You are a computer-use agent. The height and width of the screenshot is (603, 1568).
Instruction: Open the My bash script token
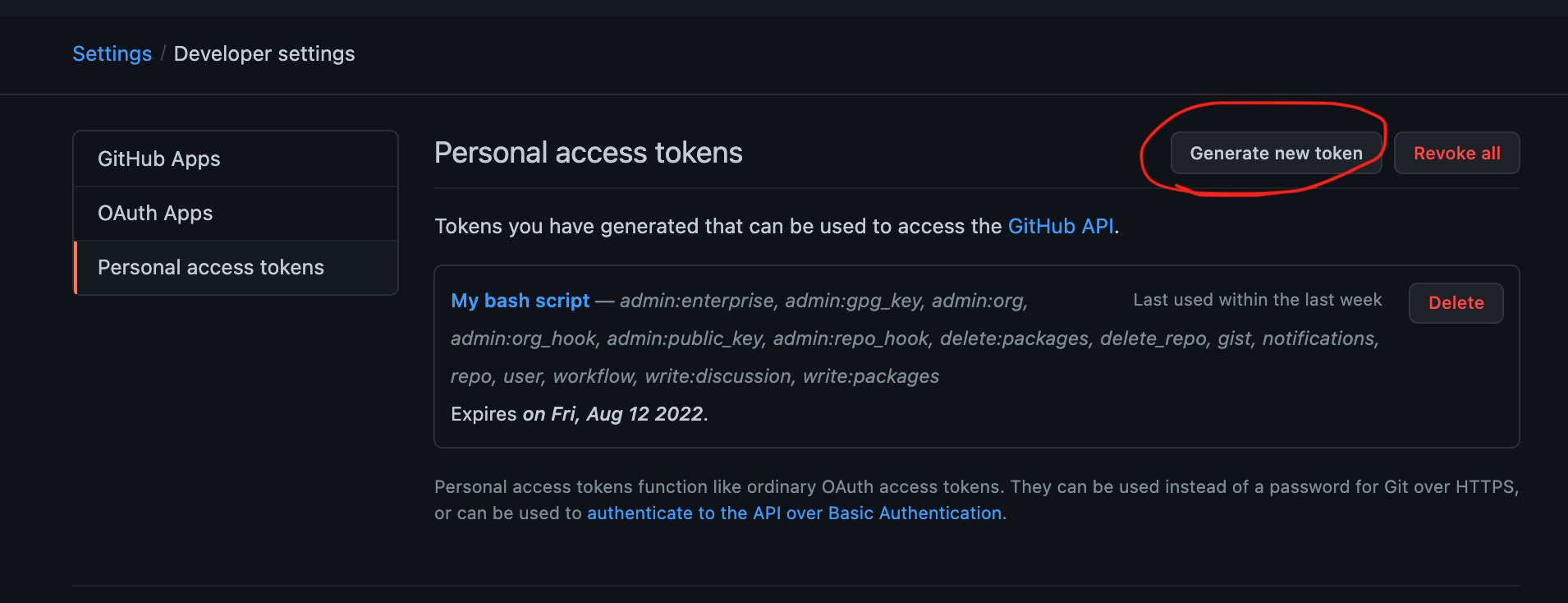tap(520, 301)
